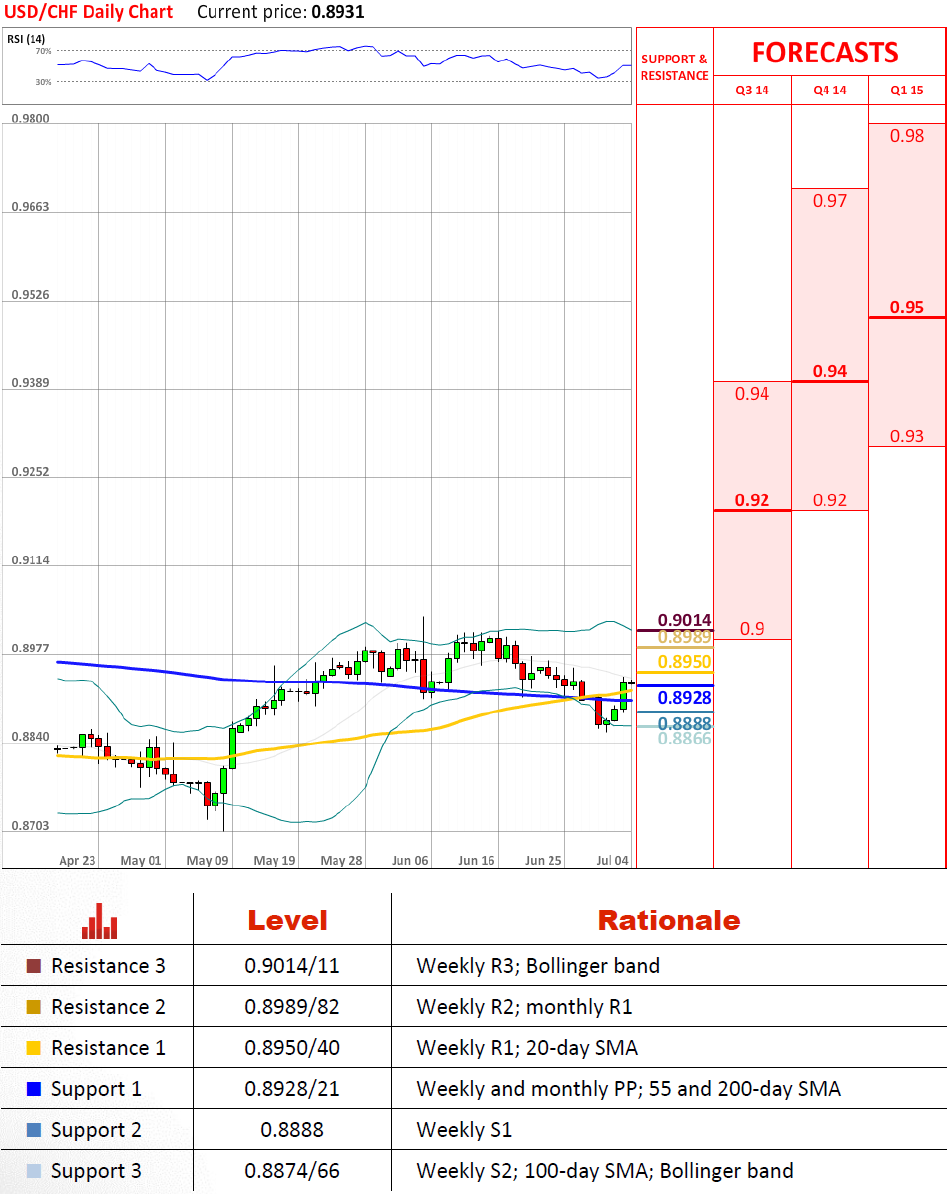Click Weekly S2; 100-day SMA rationale
Image resolution: width=950 pixels, height=1194 pixels.
tap(605, 1171)
